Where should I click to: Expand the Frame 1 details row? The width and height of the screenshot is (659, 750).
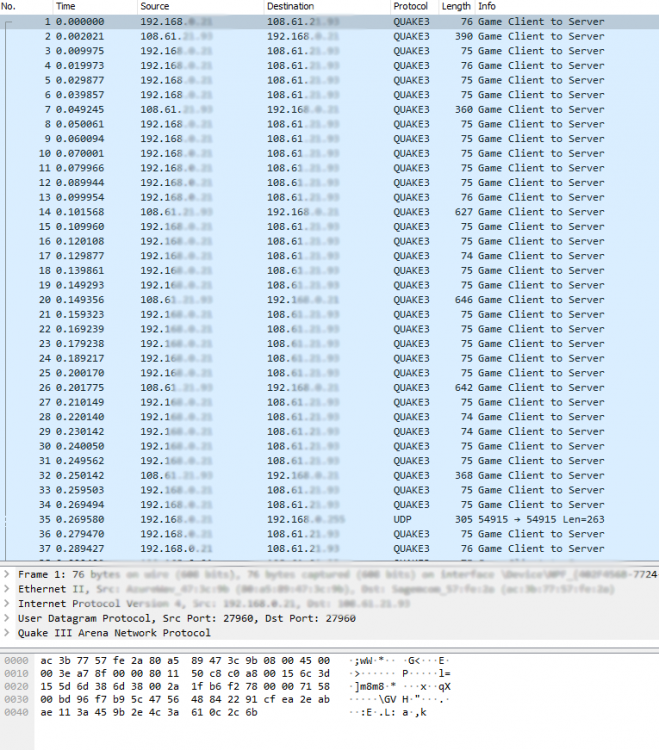click(7, 574)
